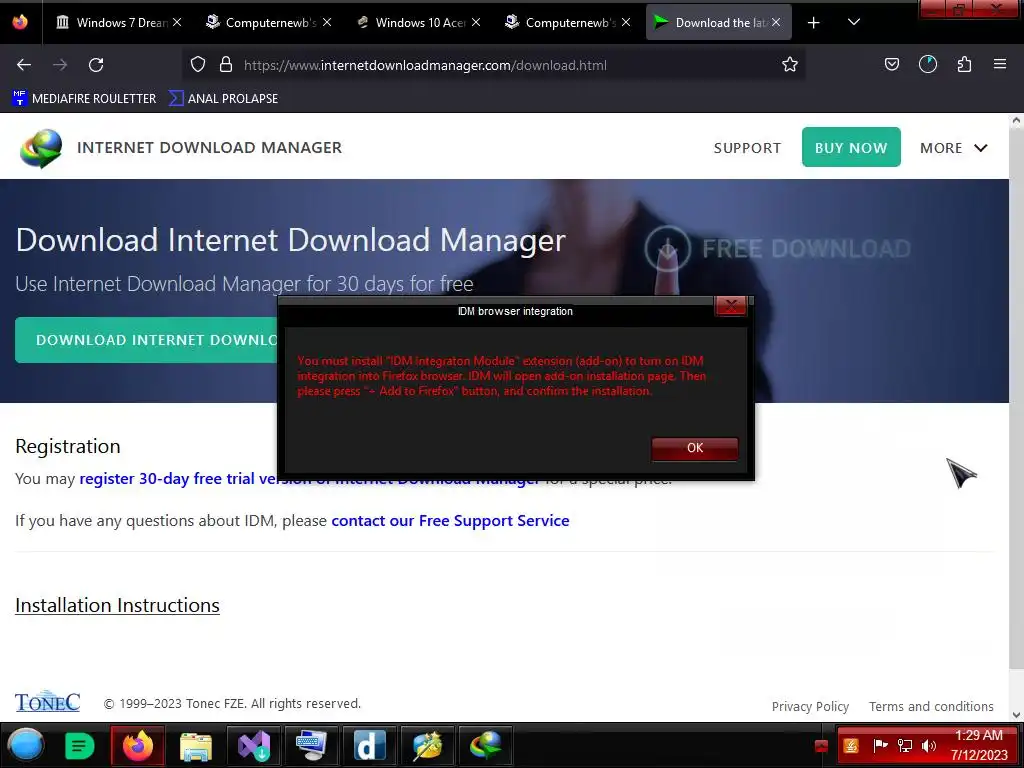The image size is (1024, 768).
Task: Expand the MORE dropdown menu
Action: 953,148
